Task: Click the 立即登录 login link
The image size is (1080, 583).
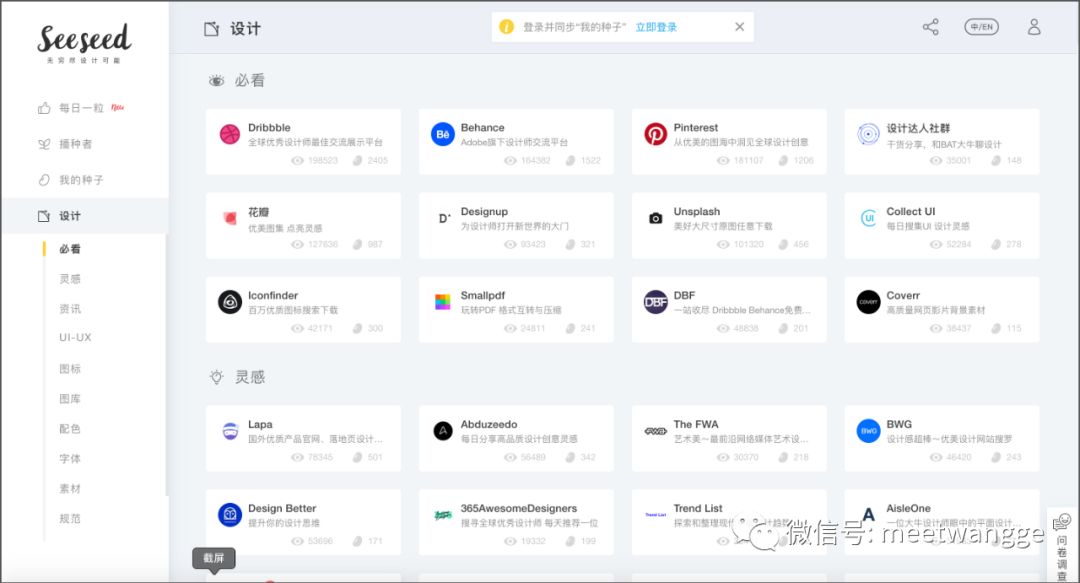Action: point(656,27)
